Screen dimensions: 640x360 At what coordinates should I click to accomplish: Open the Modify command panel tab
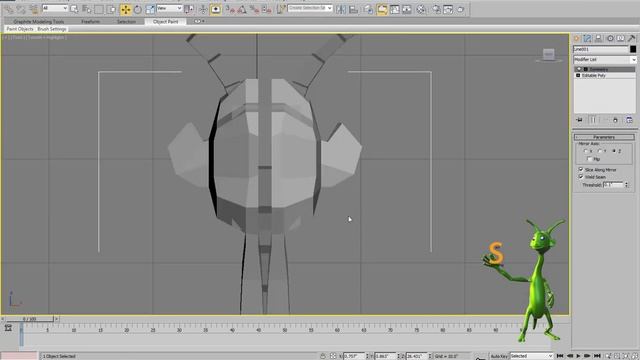click(x=587, y=38)
